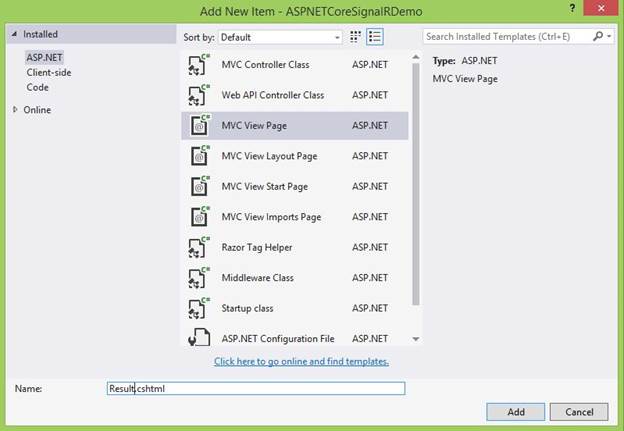Select Startup class template name
Viewport: 624px width, 431px height.
coord(247,308)
